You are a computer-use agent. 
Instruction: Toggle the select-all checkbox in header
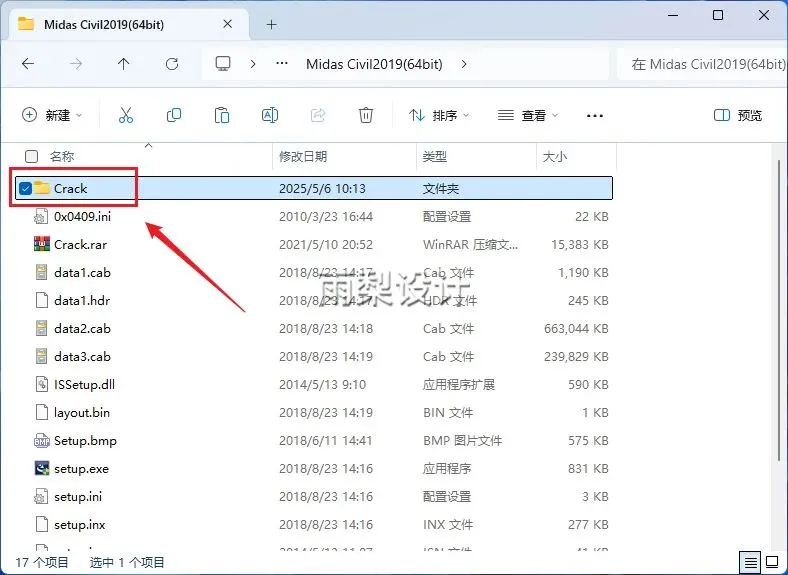(31, 156)
